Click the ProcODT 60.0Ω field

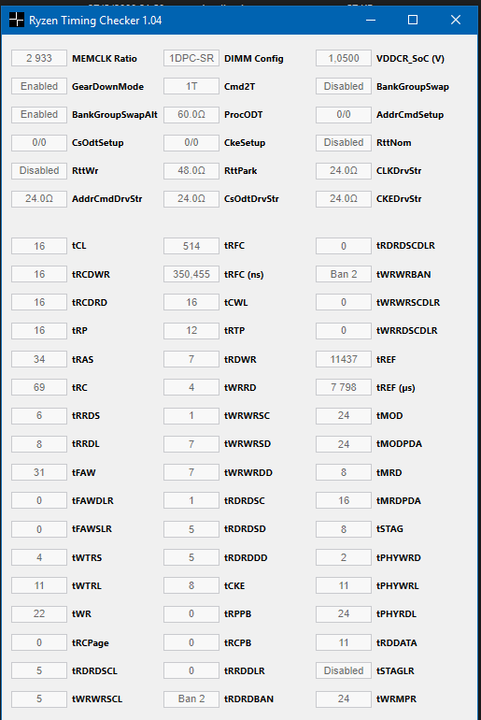tap(191, 114)
